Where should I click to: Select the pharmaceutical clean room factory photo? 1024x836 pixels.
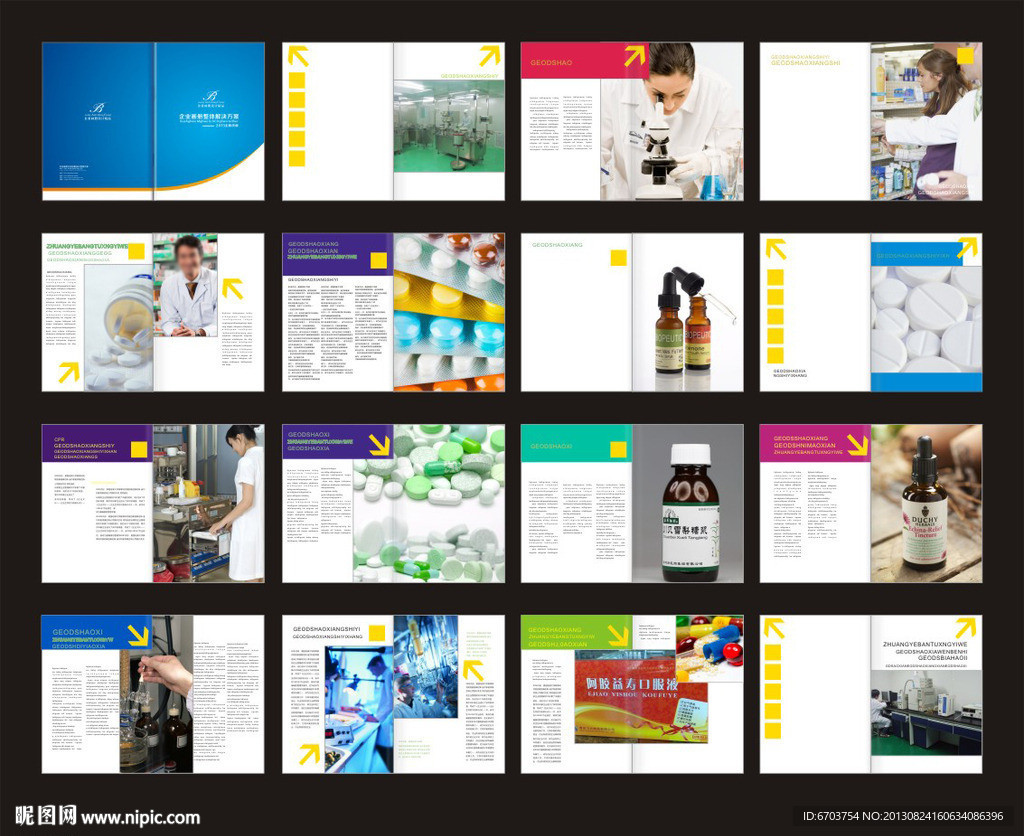(449, 126)
